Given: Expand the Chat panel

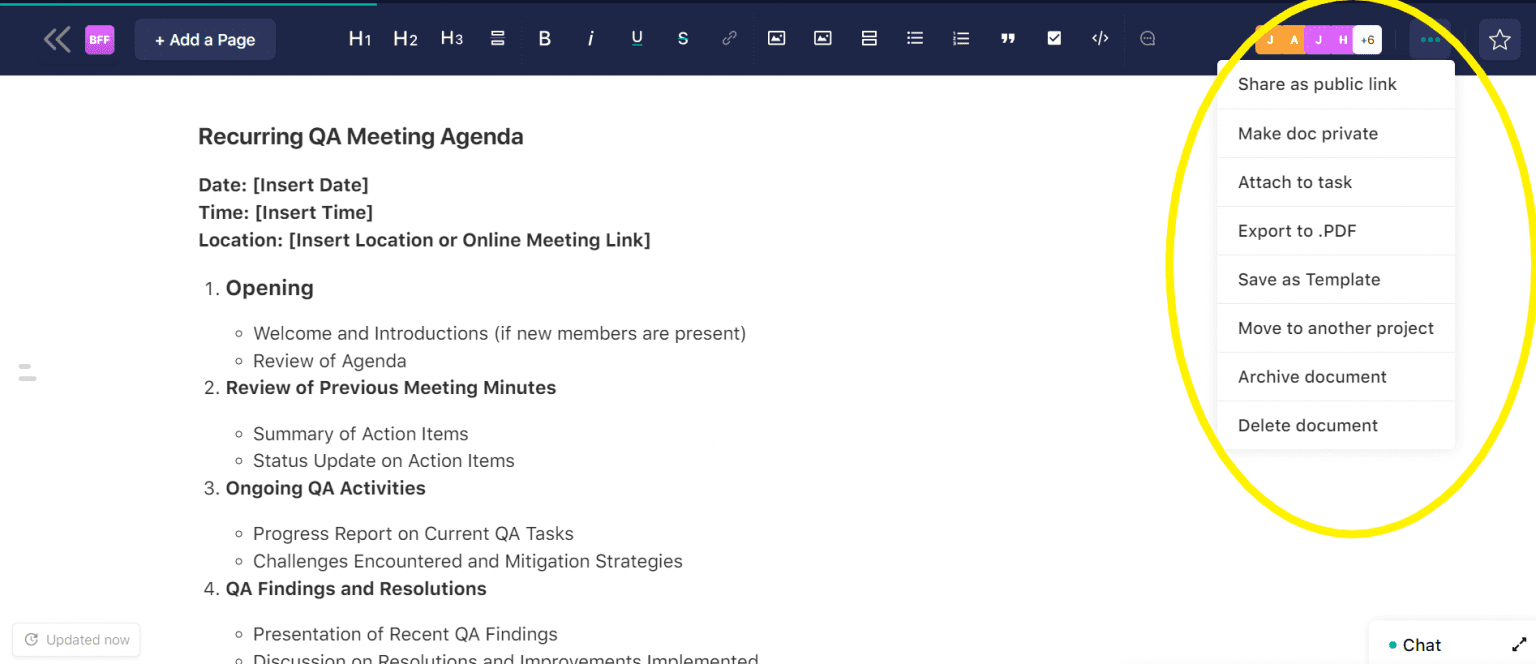Looking at the screenshot, I should tap(1520, 644).
